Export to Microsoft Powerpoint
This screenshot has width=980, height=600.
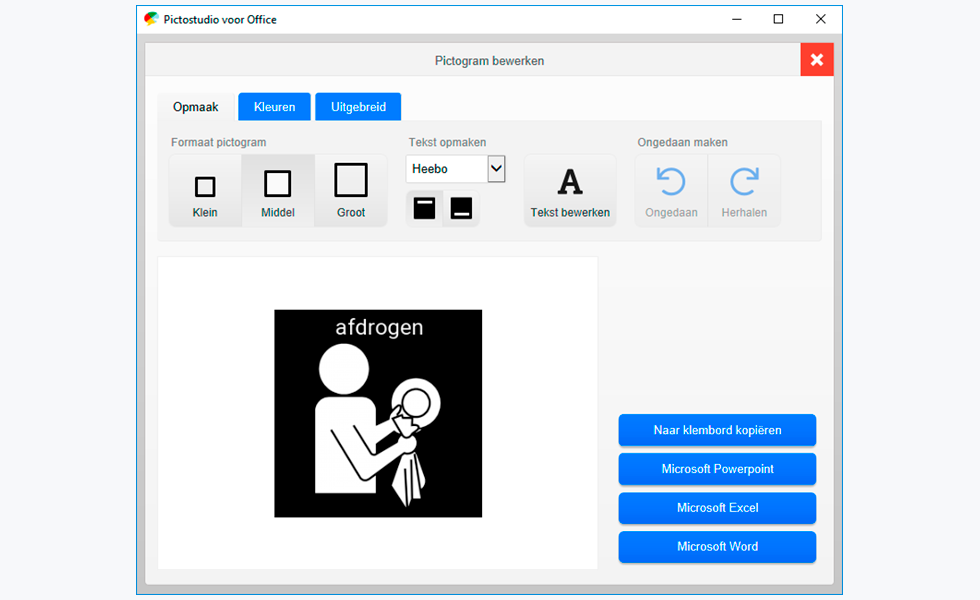(x=717, y=469)
